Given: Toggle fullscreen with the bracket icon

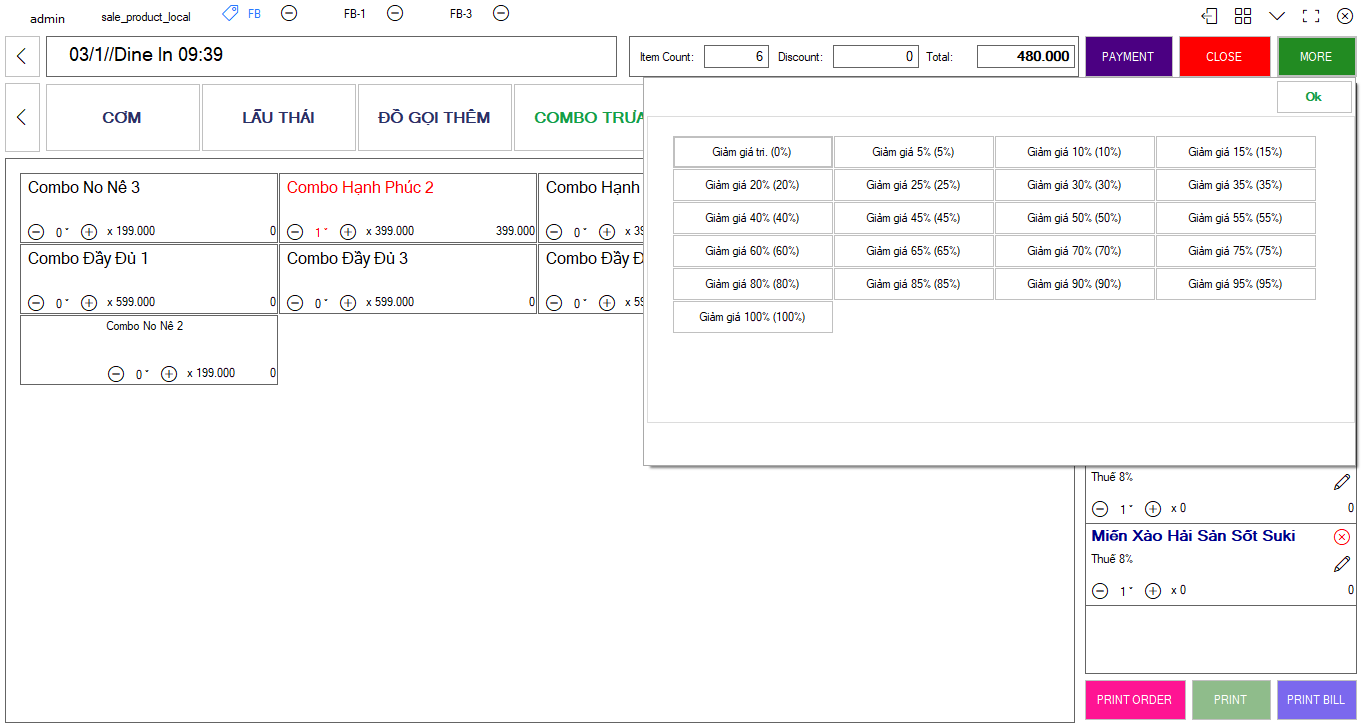Looking at the screenshot, I should pos(1311,16).
